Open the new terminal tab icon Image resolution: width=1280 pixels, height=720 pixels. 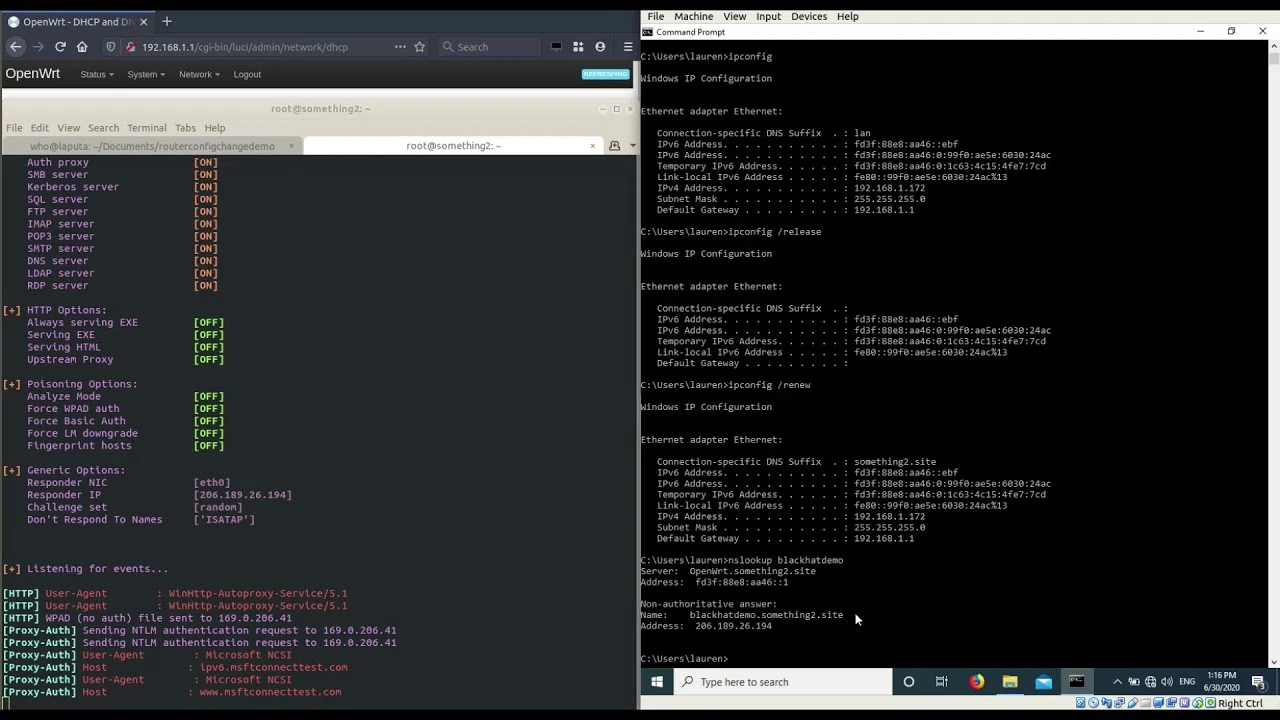pos(614,146)
